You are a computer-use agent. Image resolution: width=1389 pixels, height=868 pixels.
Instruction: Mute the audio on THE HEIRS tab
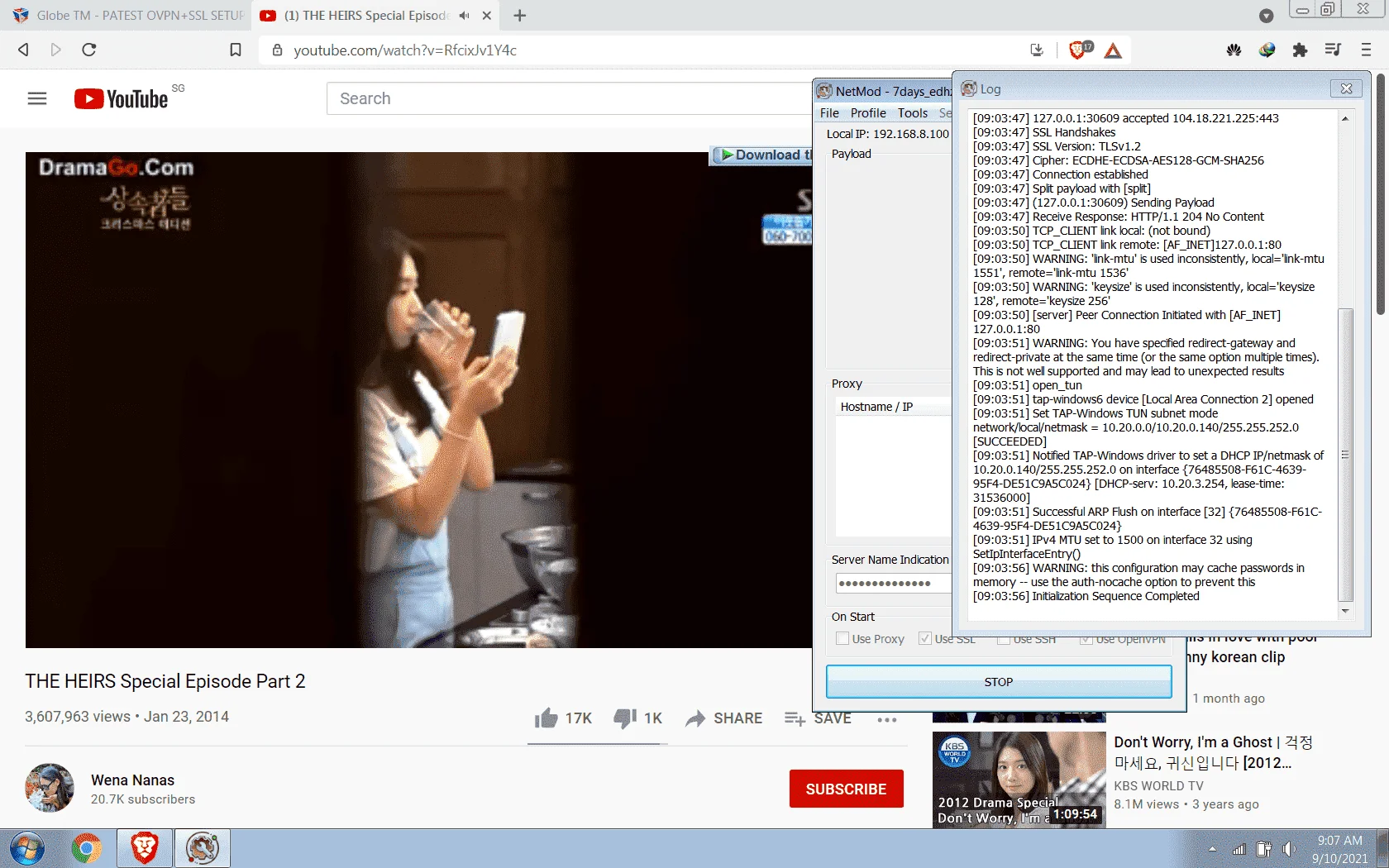[465, 16]
